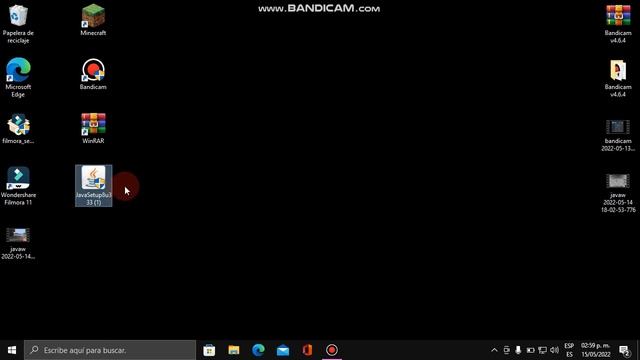Open the clock and calendar flyout
The width and height of the screenshot is (640, 360).
click(596, 350)
